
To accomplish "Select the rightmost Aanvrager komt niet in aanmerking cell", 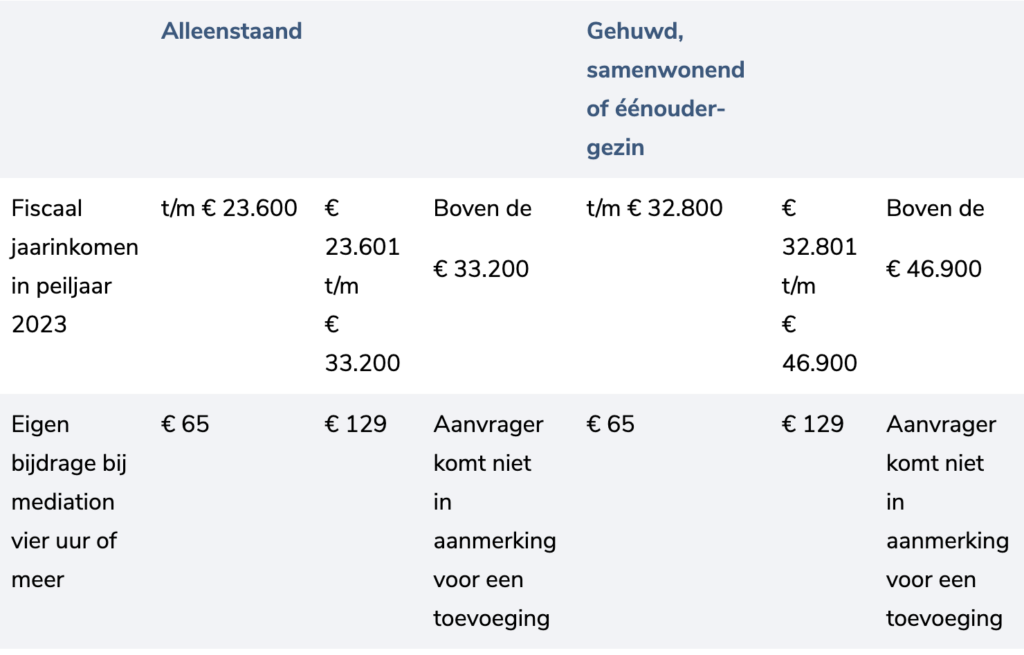I will [948, 521].
